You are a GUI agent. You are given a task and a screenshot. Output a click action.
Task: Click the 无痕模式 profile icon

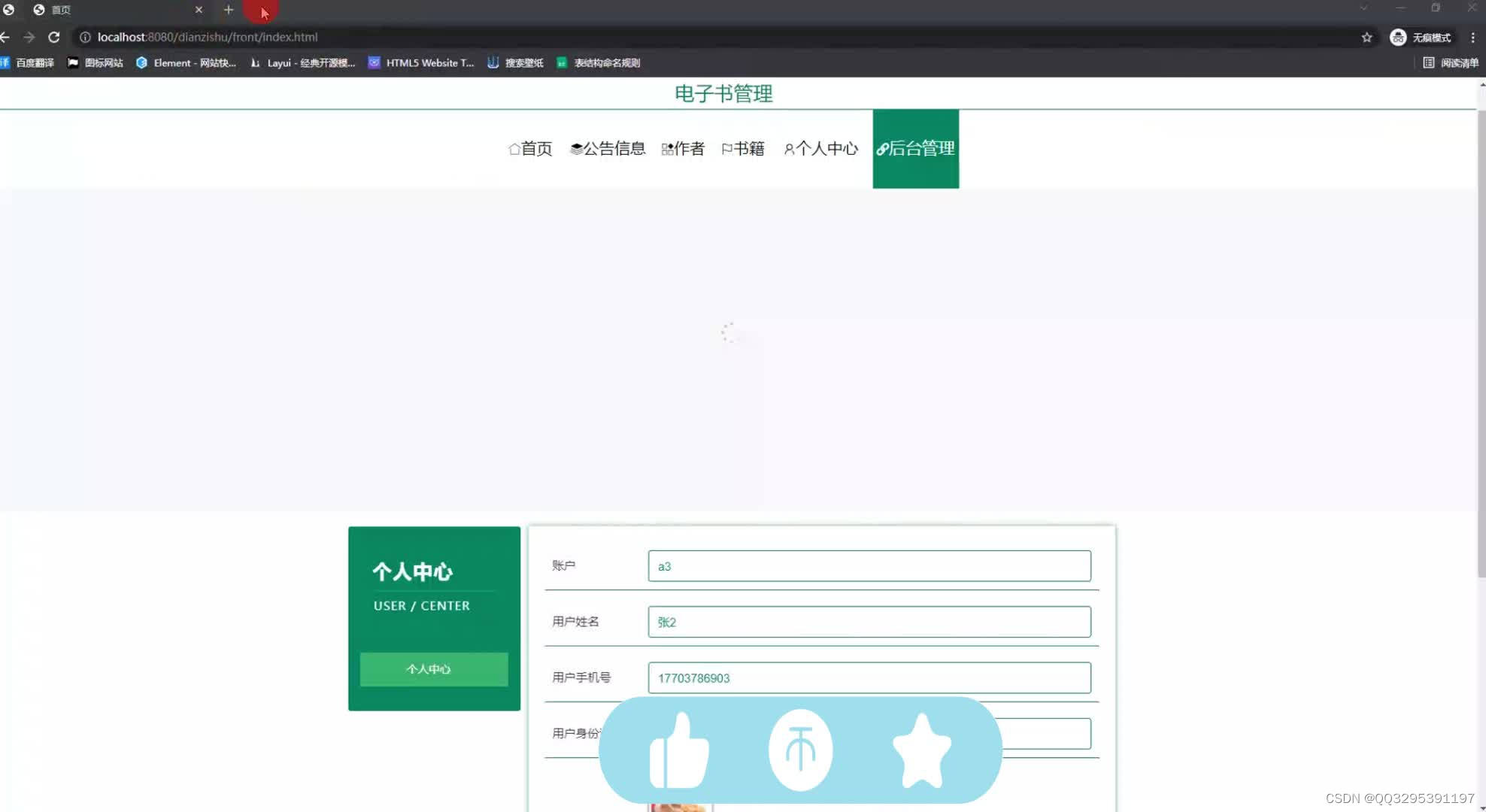point(1397,36)
